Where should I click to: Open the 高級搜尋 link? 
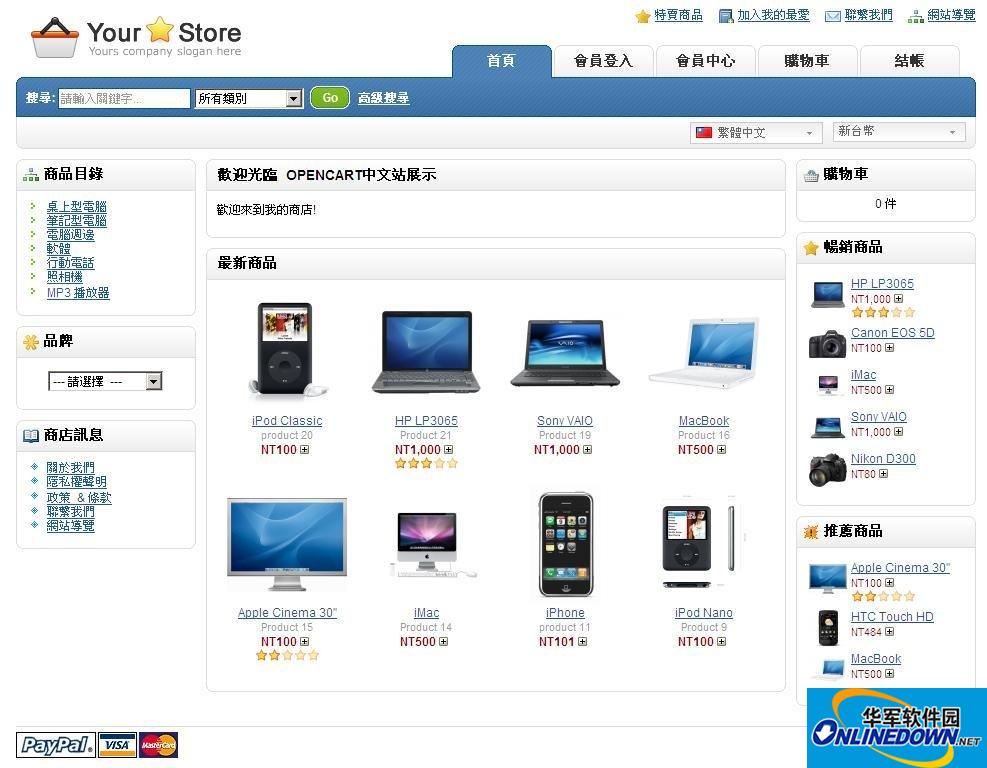[x=383, y=98]
